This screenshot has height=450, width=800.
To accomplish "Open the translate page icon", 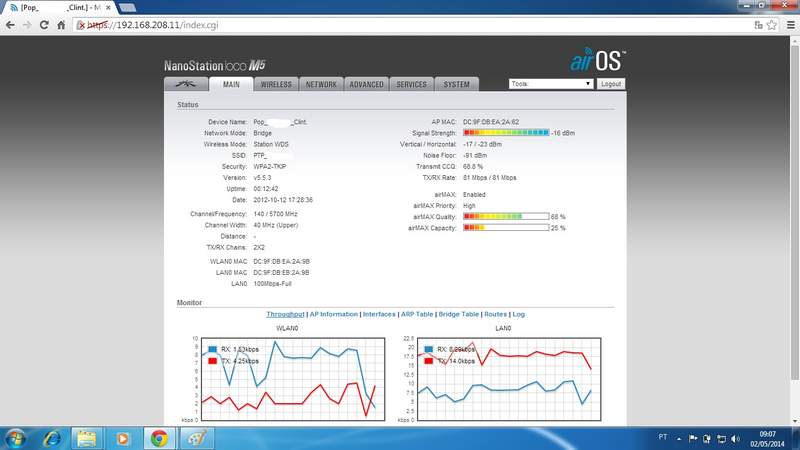I will click(759, 25).
